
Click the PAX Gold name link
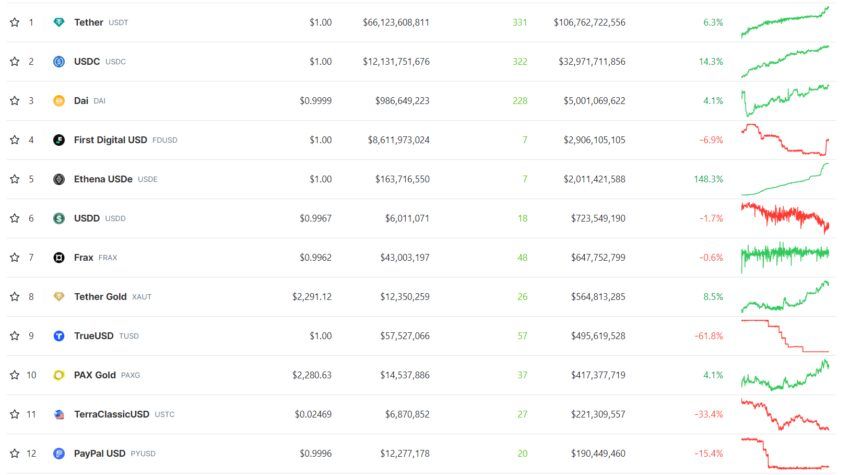click(x=95, y=375)
